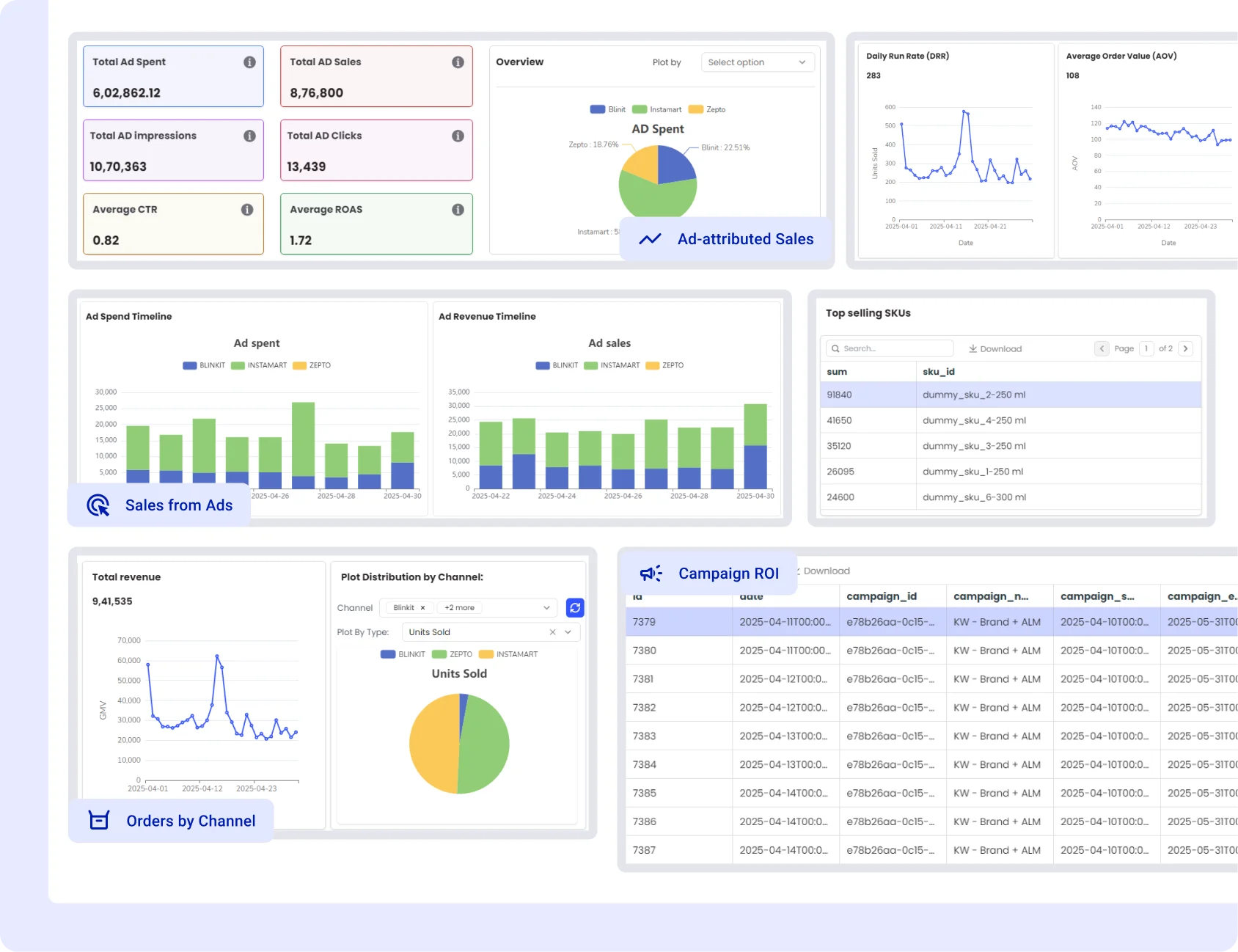Toggle INSTAMART legend in Units Sold pie

(508, 654)
